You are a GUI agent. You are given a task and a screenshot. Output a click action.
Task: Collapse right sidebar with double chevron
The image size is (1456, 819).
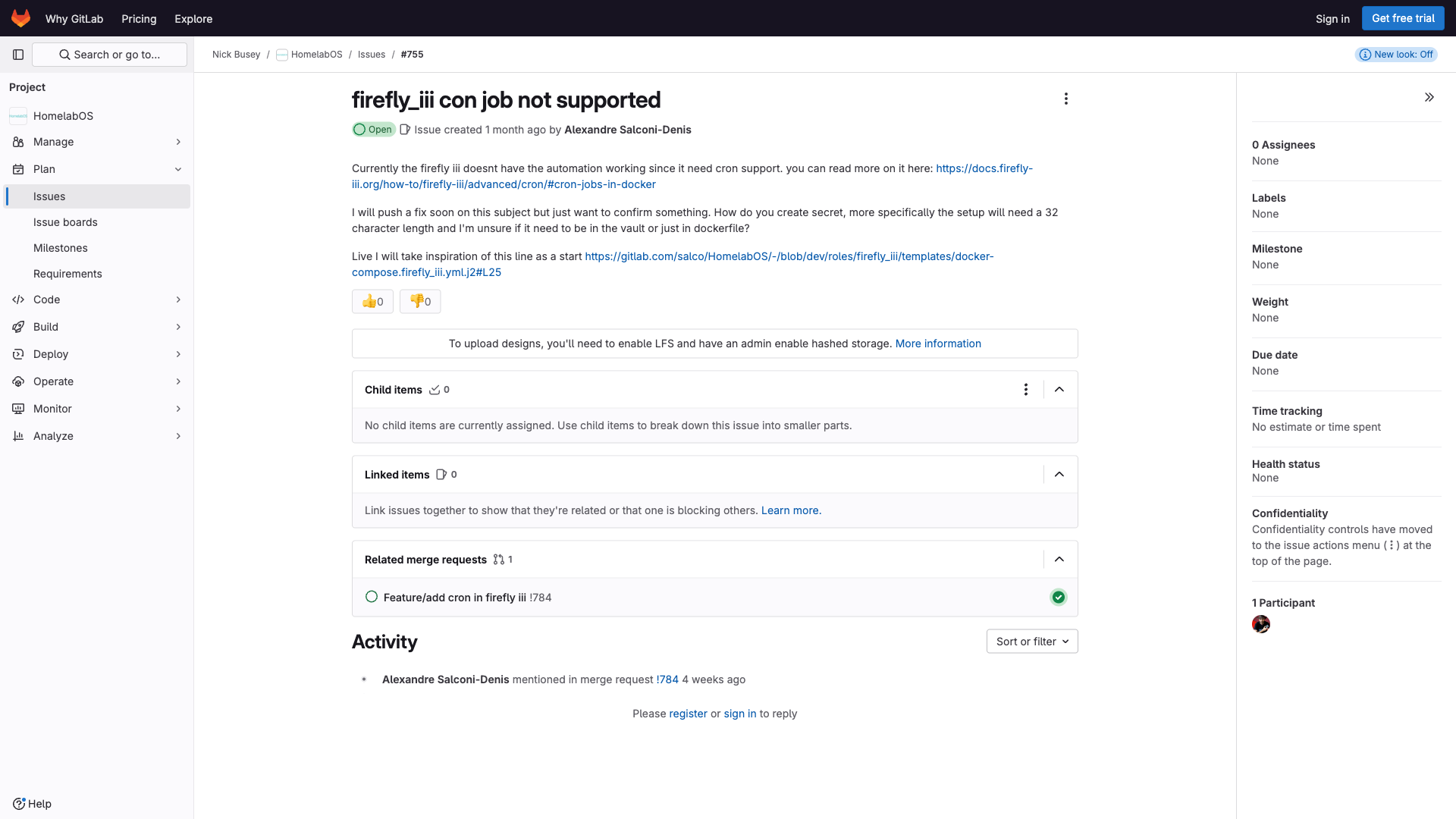point(1429,97)
